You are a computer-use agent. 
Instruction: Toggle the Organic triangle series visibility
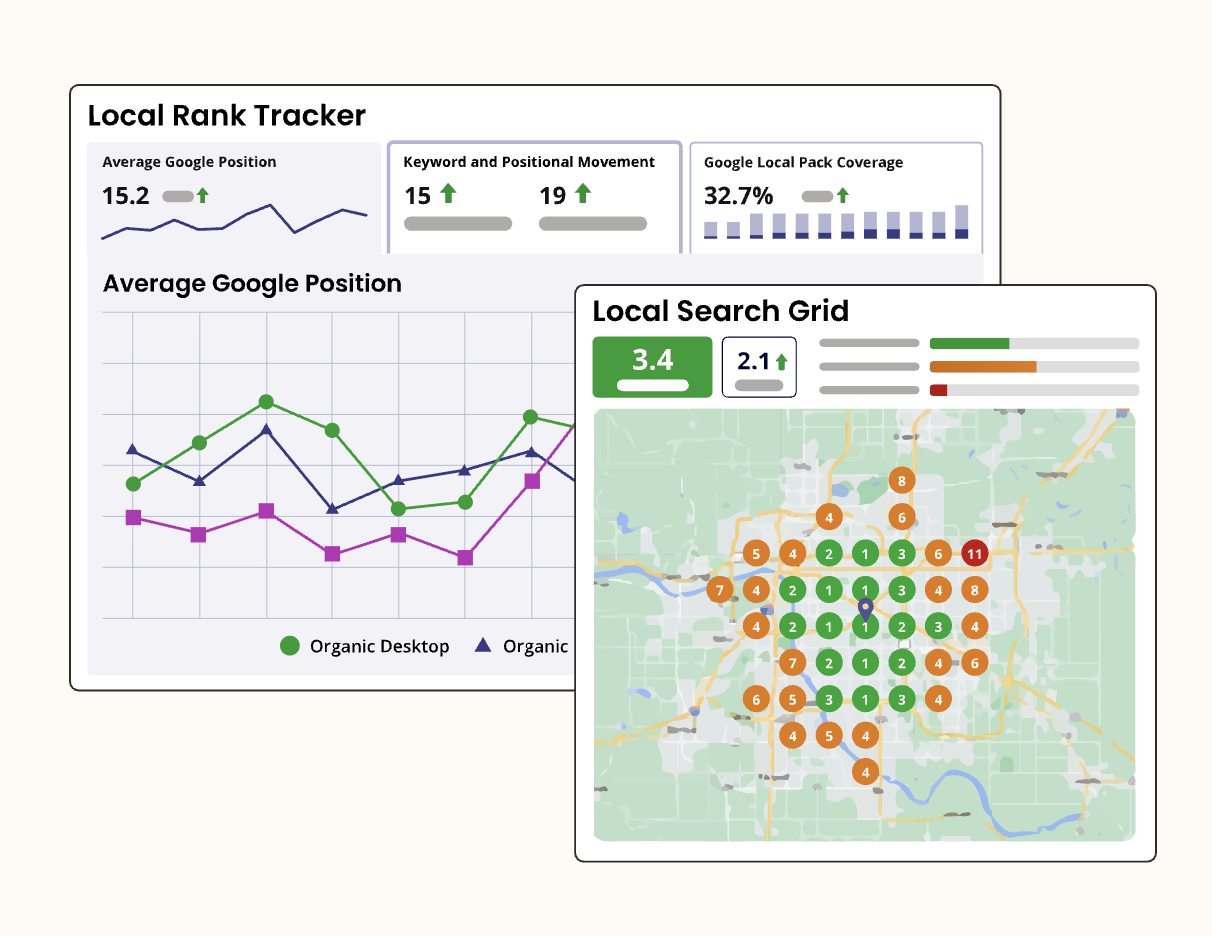(481, 646)
